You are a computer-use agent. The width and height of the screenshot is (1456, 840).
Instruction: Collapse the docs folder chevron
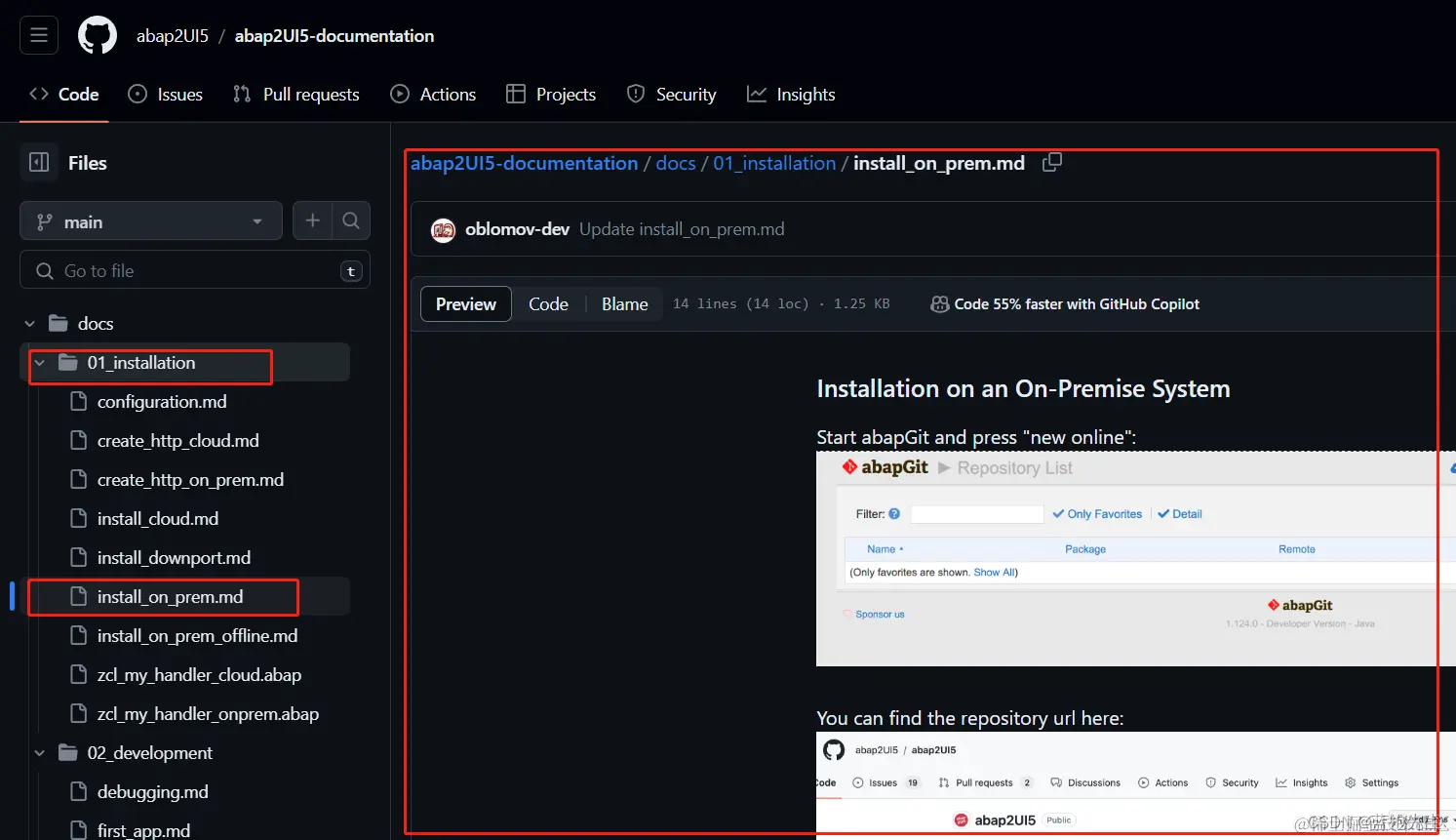(29, 323)
